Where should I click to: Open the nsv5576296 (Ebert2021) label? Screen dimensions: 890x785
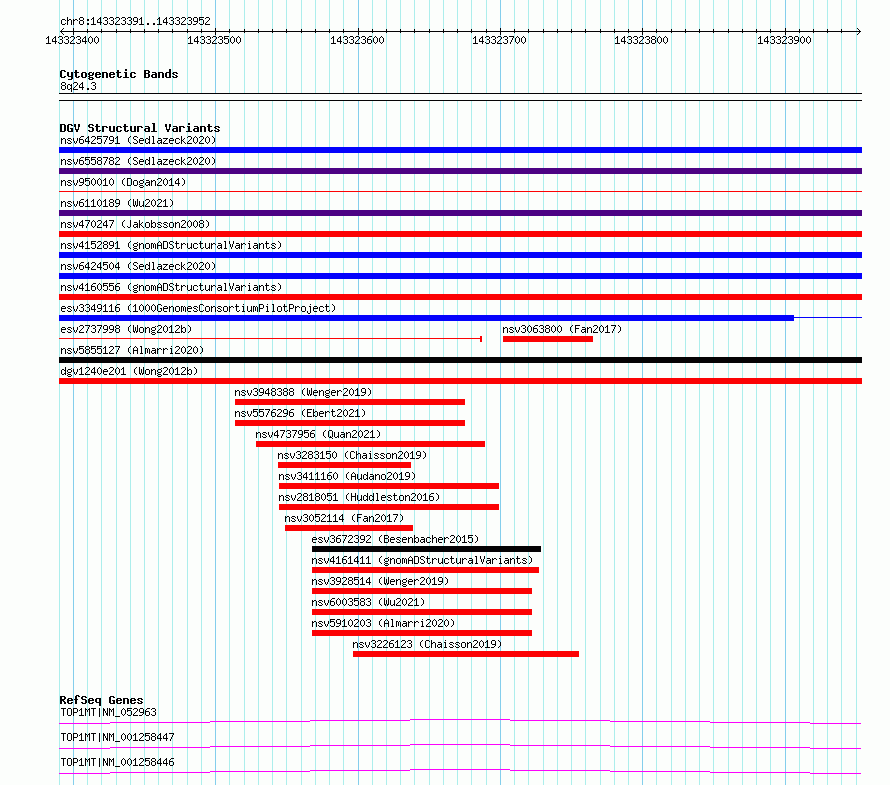coord(300,413)
